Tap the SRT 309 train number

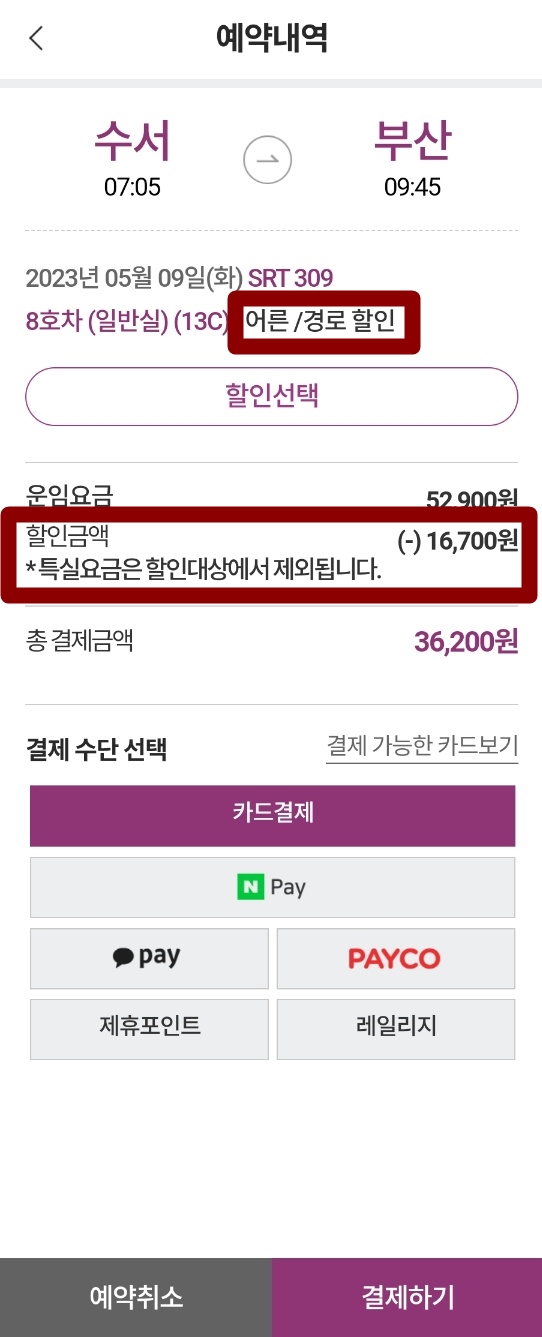tap(291, 278)
